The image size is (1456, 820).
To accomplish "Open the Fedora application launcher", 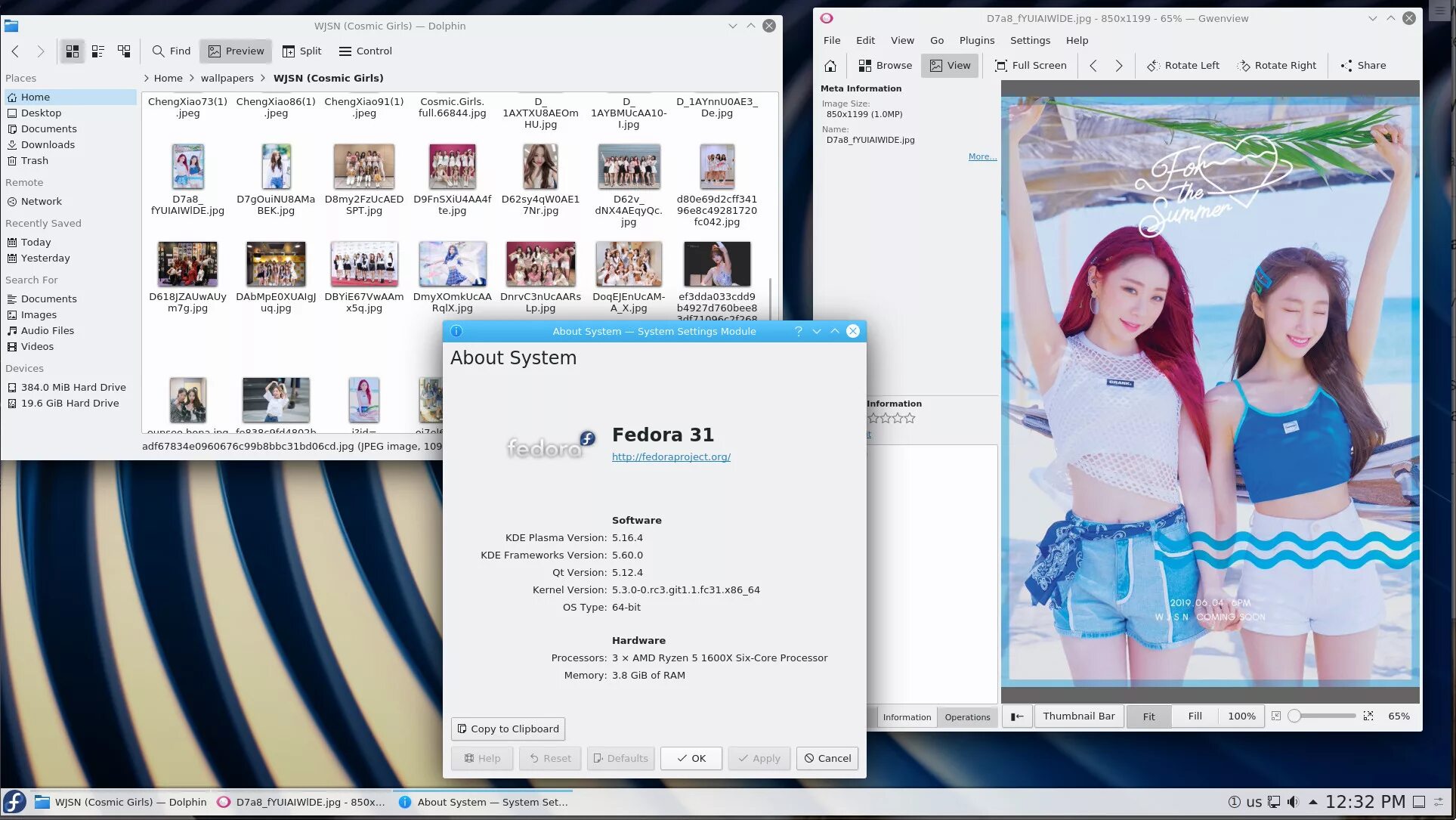I will click(x=14, y=802).
